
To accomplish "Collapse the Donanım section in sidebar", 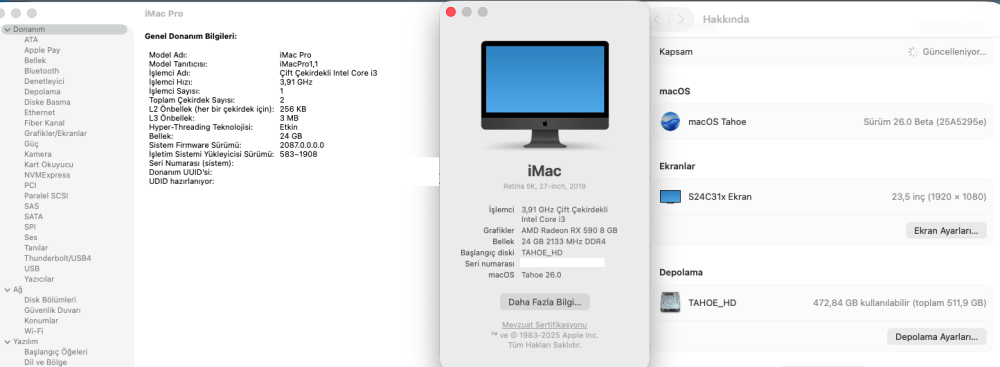I will [6, 29].
